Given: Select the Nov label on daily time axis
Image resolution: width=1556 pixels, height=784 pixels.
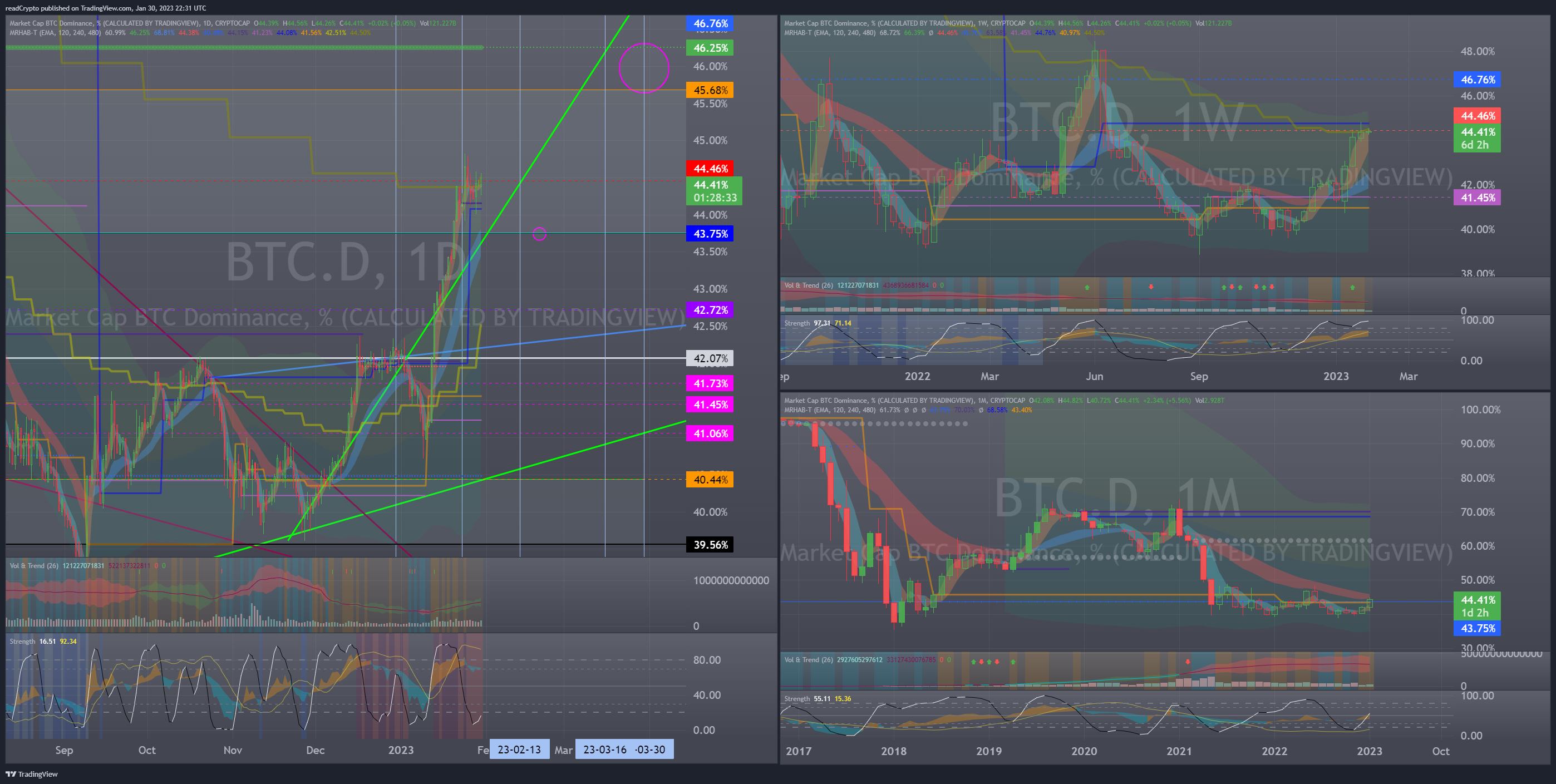Looking at the screenshot, I should [233, 750].
